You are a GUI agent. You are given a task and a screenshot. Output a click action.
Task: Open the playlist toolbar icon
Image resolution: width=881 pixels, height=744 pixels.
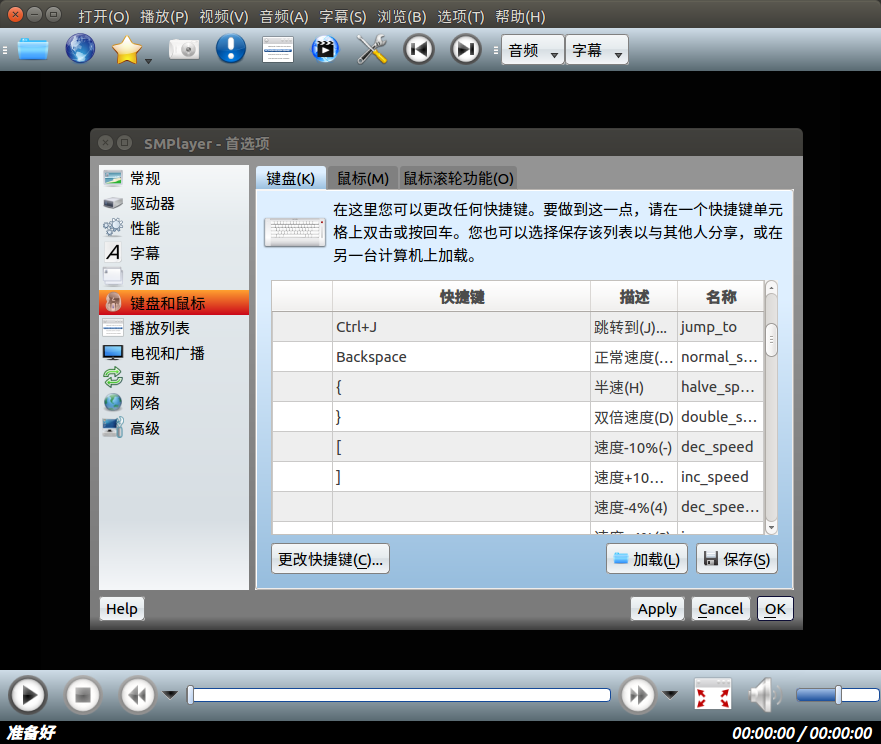pyautogui.click(x=278, y=49)
